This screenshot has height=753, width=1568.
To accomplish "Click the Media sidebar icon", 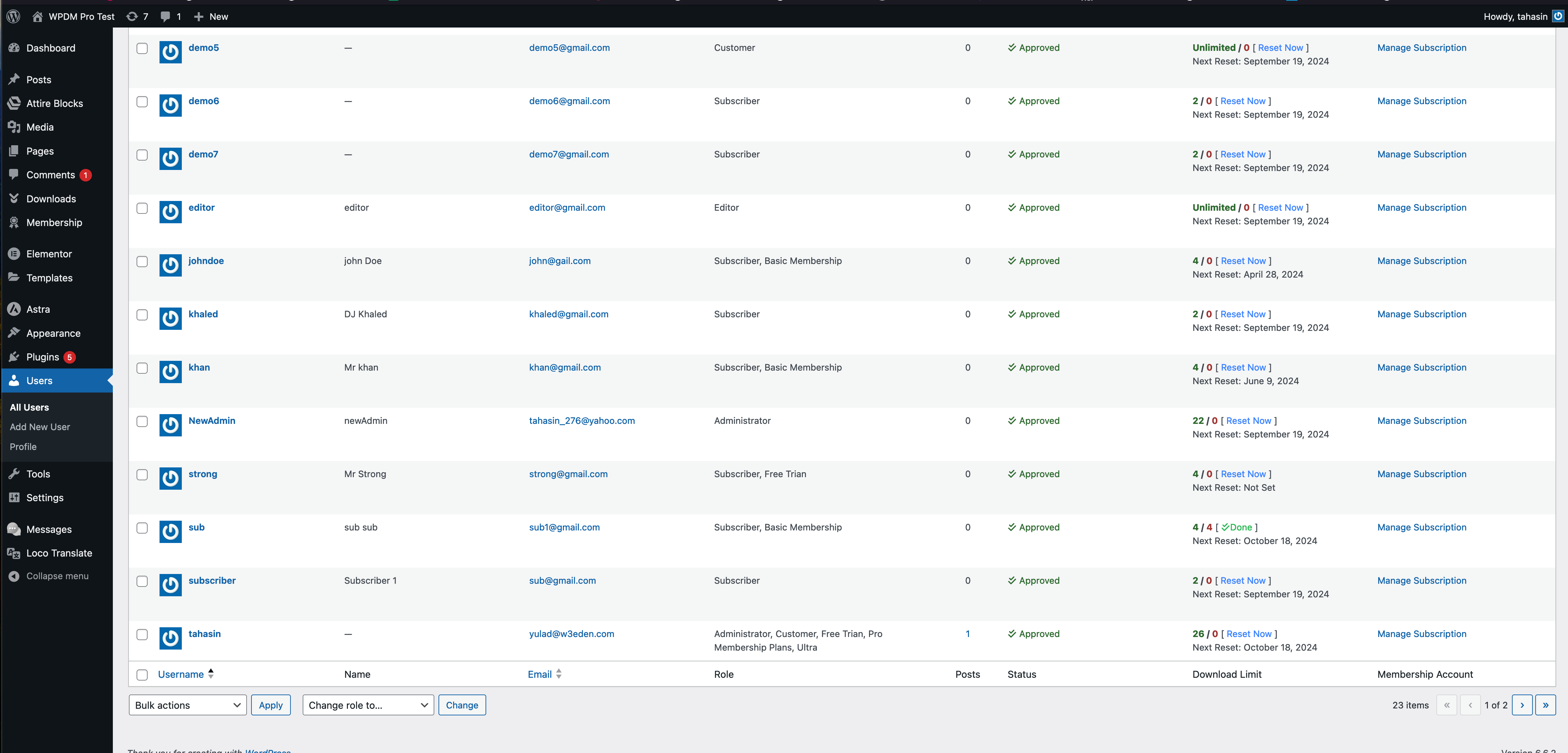I will pyautogui.click(x=14, y=127).
